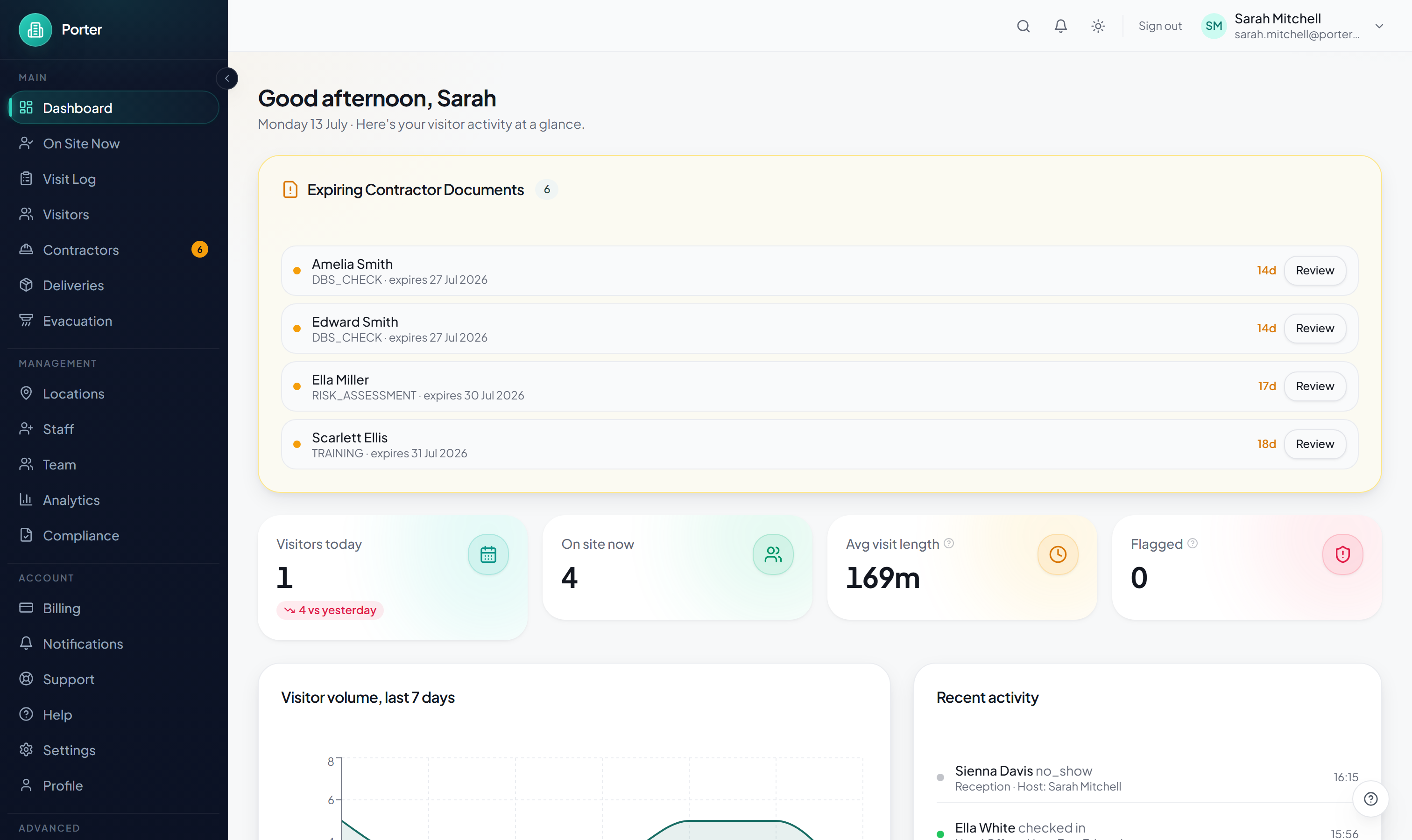Click the count badge 6 beside Expiring Documents
Screen dimensions: 1412x840
(547, 189)
